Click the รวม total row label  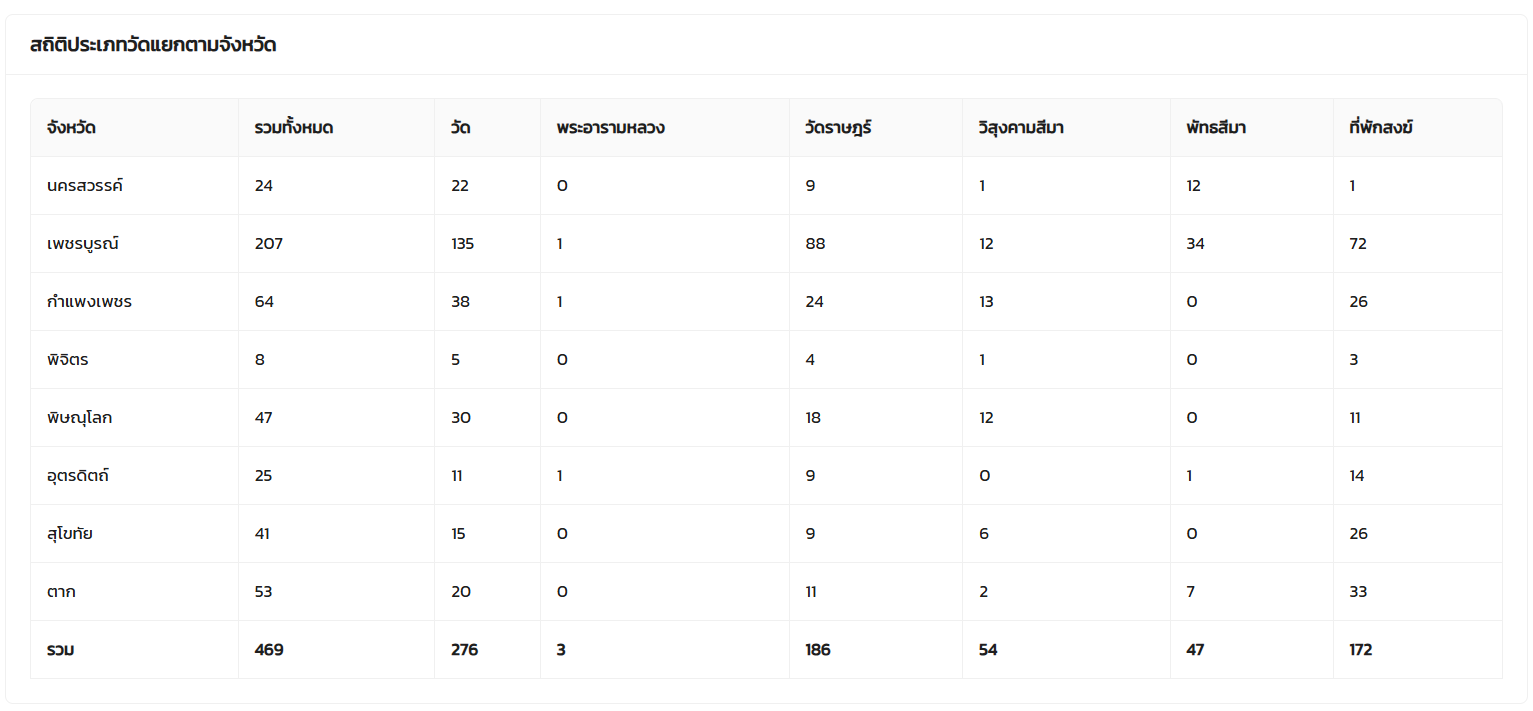click(60, 650)
